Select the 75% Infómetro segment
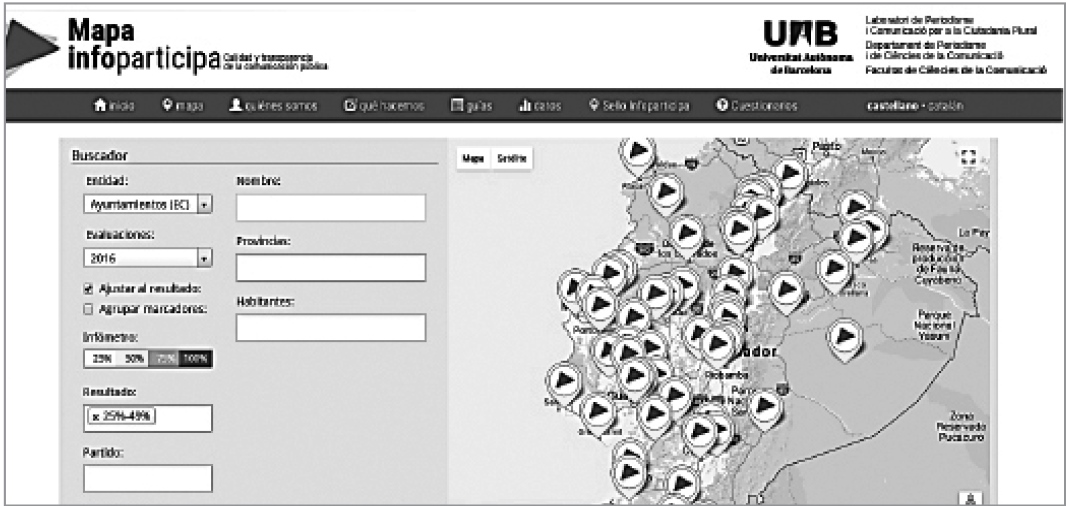The width and height of the screenshot is (1066, 506). point(164,359)
